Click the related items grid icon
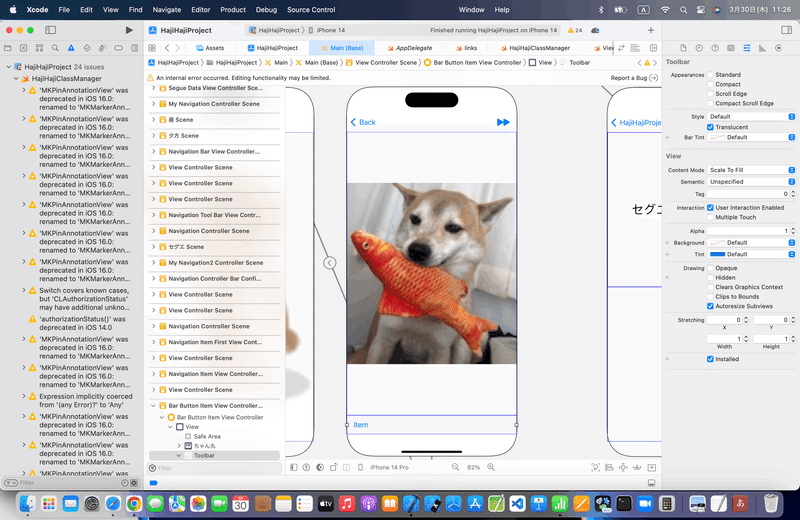Viewport: 800px width, 520px height. [x=152, y=48]
